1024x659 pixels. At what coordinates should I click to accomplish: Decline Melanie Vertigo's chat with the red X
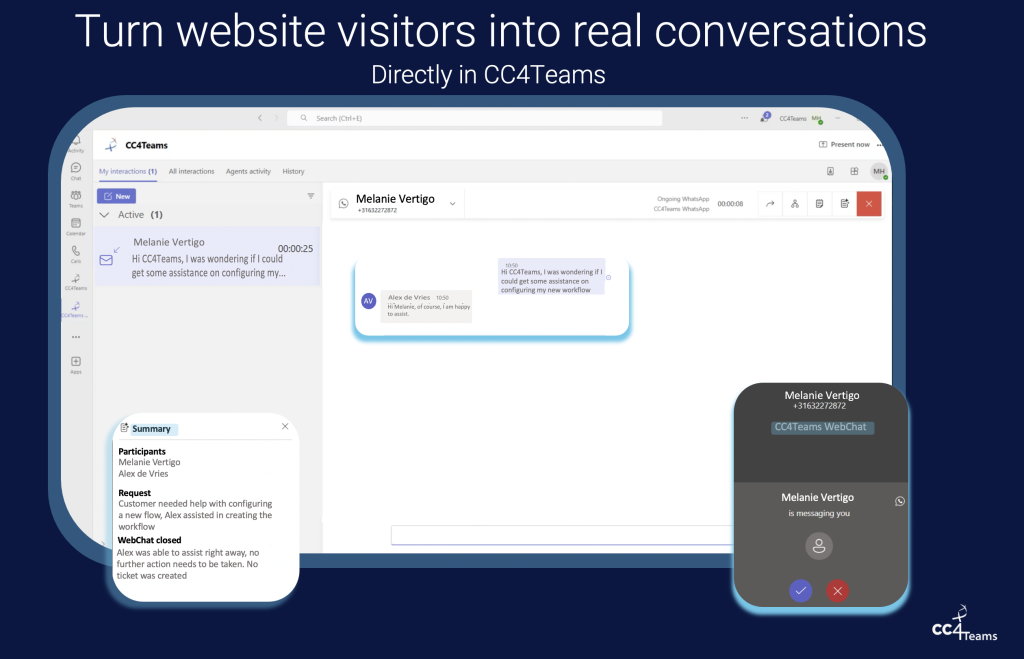(837, 591)
